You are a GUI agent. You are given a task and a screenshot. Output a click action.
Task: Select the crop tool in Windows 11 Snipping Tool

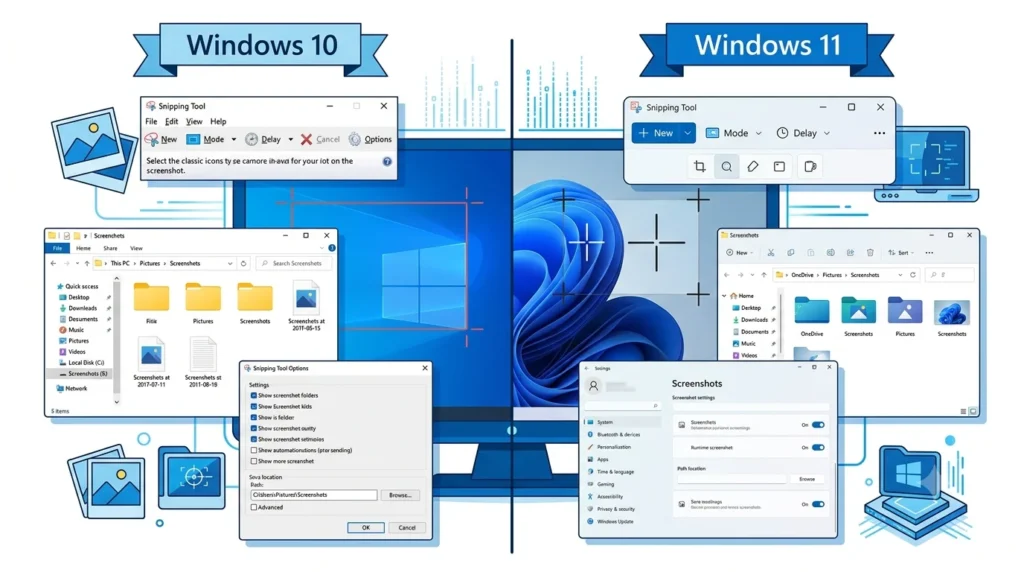pyautogui.click(x=699, y=167)
